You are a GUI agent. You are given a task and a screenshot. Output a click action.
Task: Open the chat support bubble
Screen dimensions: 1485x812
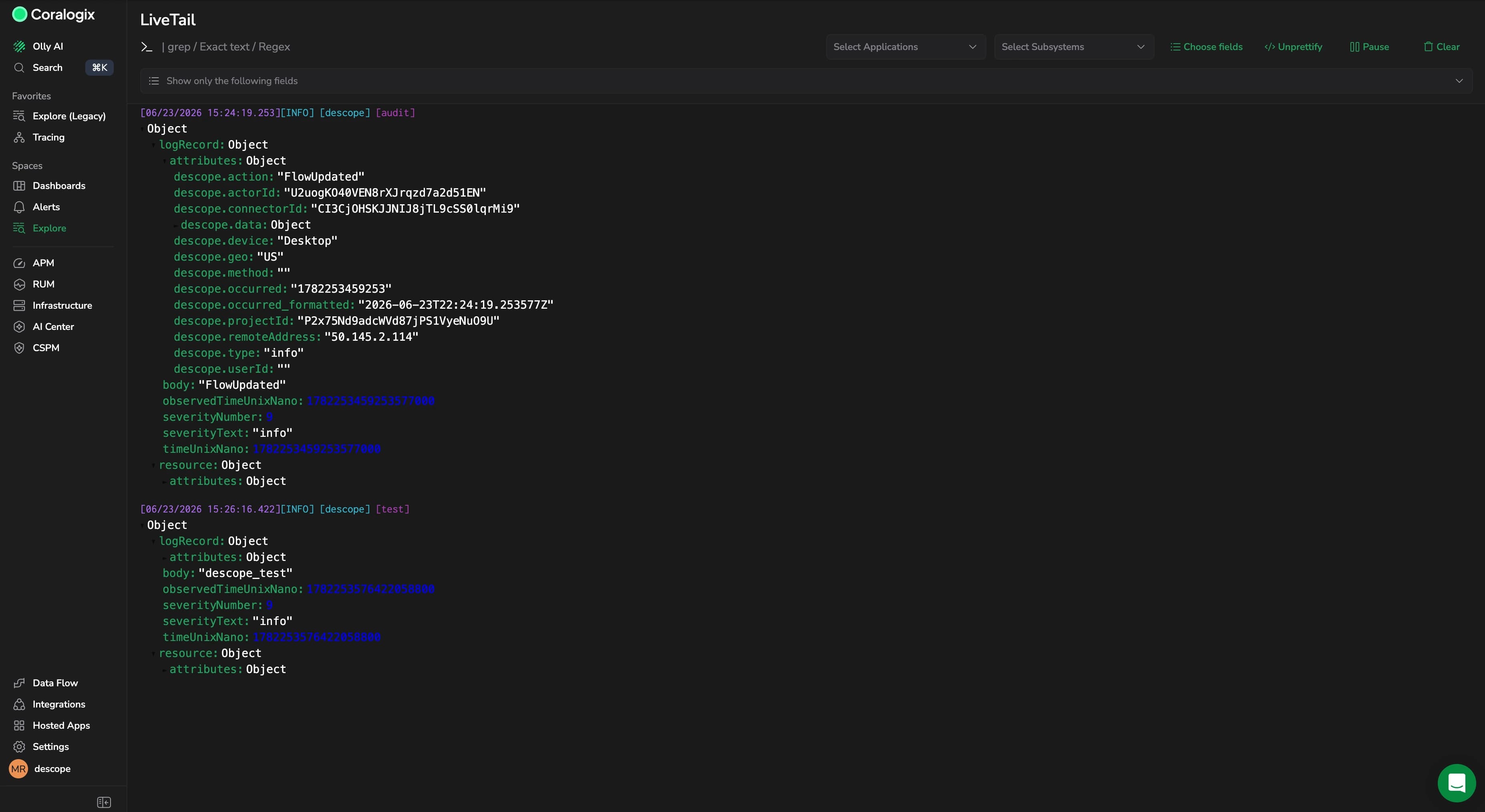pyautogui.click(x=1457, y=783)
